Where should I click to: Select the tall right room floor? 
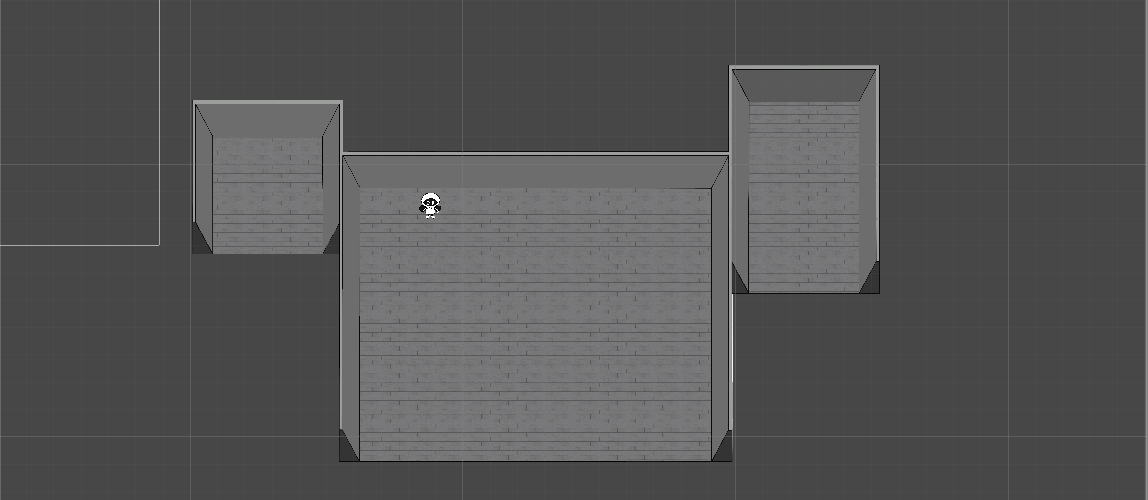804,197
